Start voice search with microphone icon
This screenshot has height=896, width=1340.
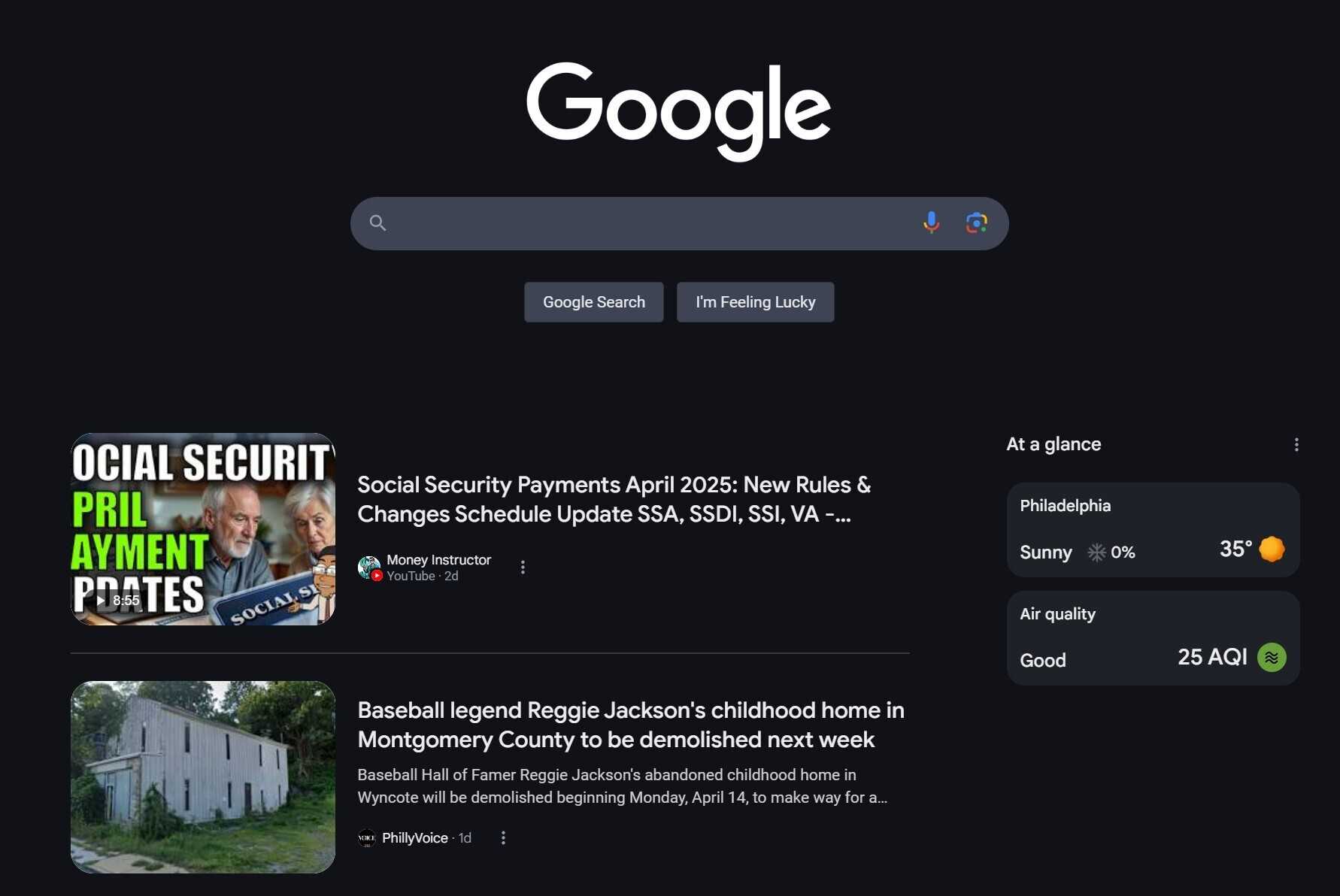pyautogui.click(x=931, y=222)
